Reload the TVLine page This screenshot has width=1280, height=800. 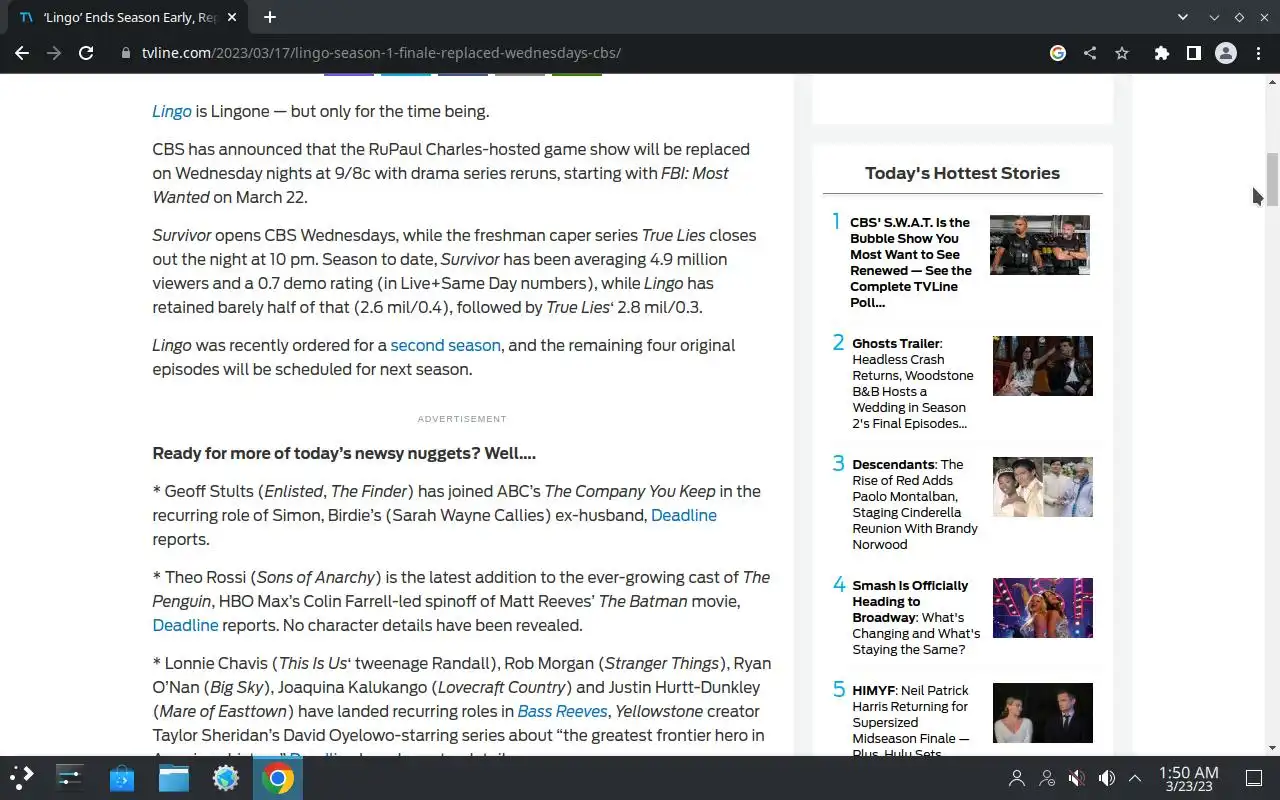[x=86, y=53]
